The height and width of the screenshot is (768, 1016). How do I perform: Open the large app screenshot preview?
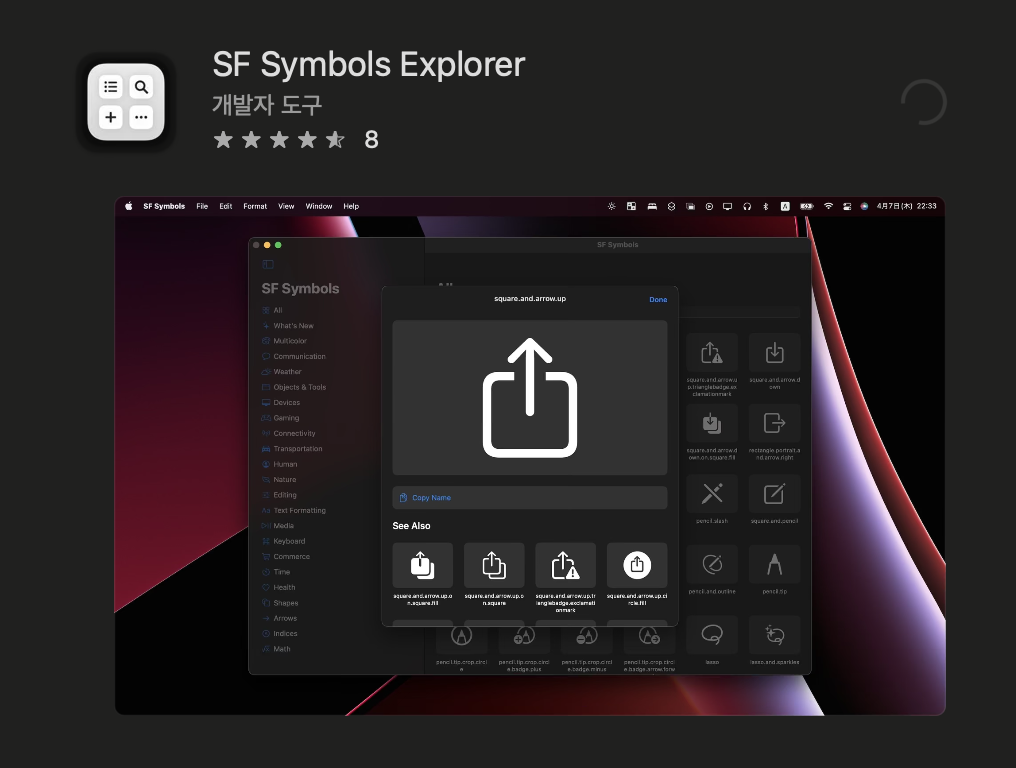[x=530, y=456]
